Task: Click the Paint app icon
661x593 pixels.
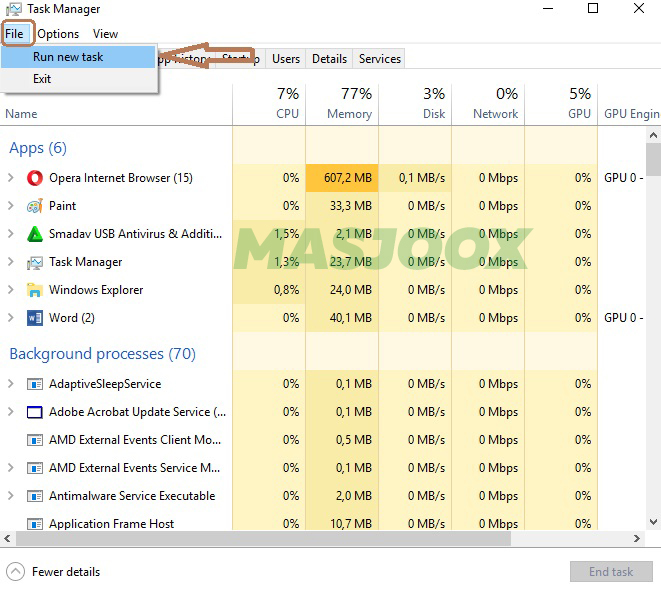Action: pyautogui.click(x=35, y=206)
